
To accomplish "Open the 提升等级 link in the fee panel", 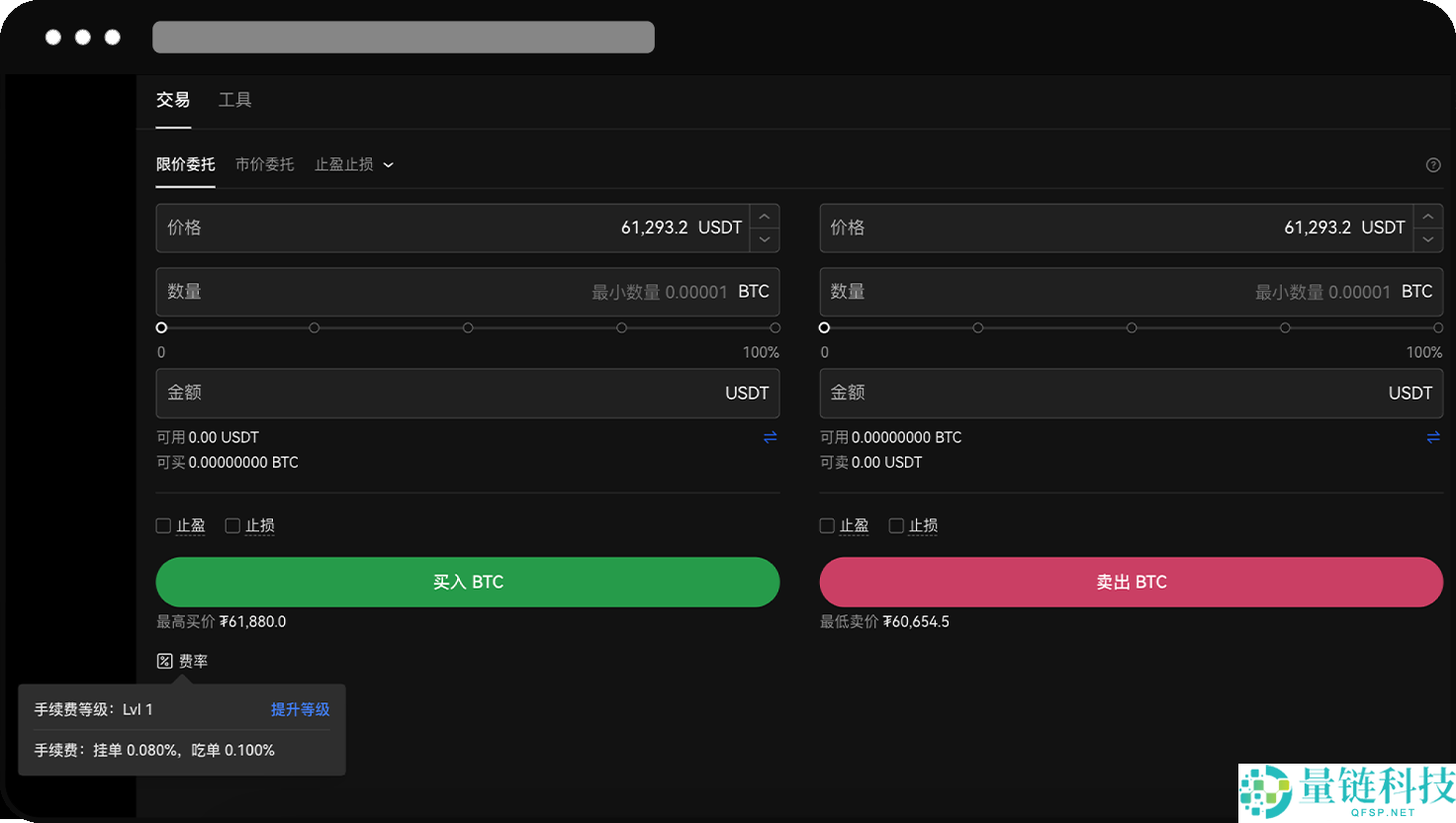I will [x=300, y=709].
